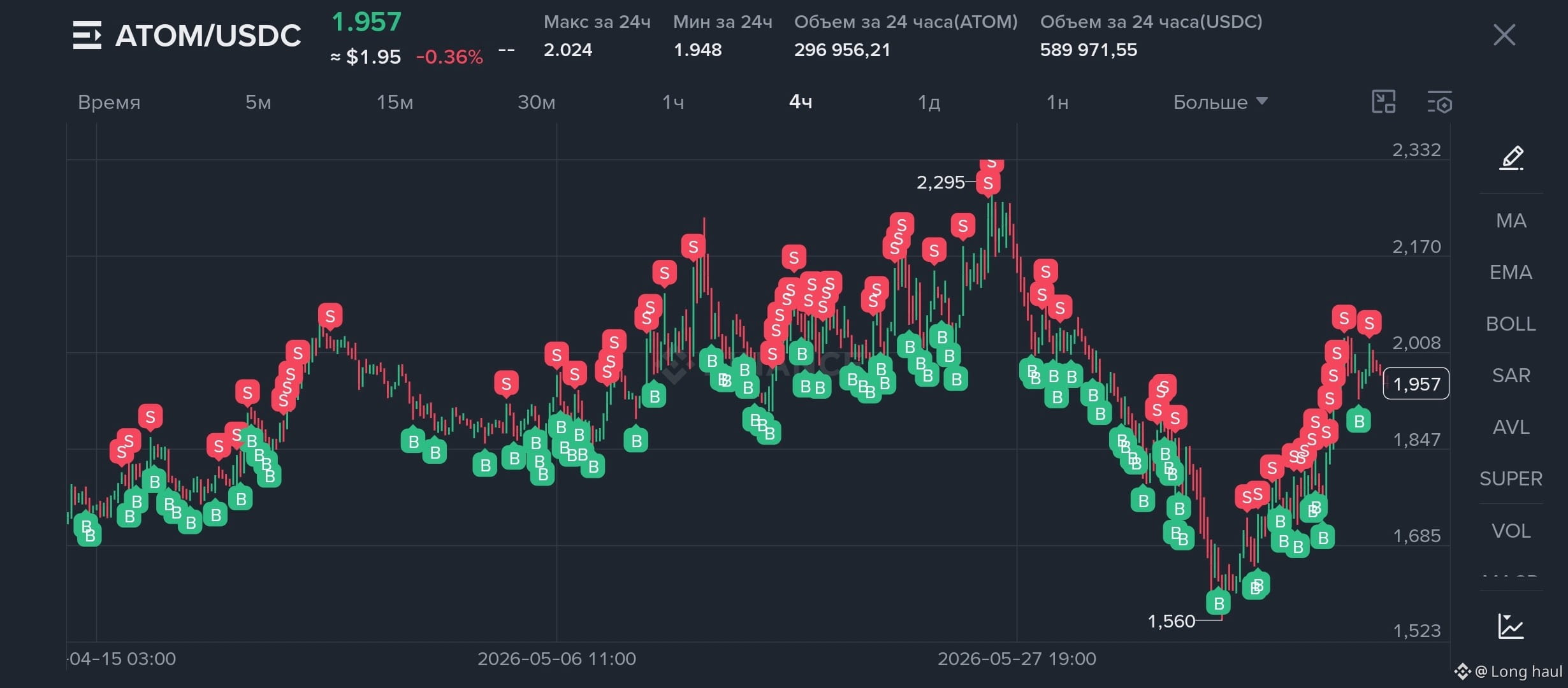Image resolution: width=1568 pixels, height=688 pixels.
Task: Click the -0.36% change value
Action: [449, 57]
